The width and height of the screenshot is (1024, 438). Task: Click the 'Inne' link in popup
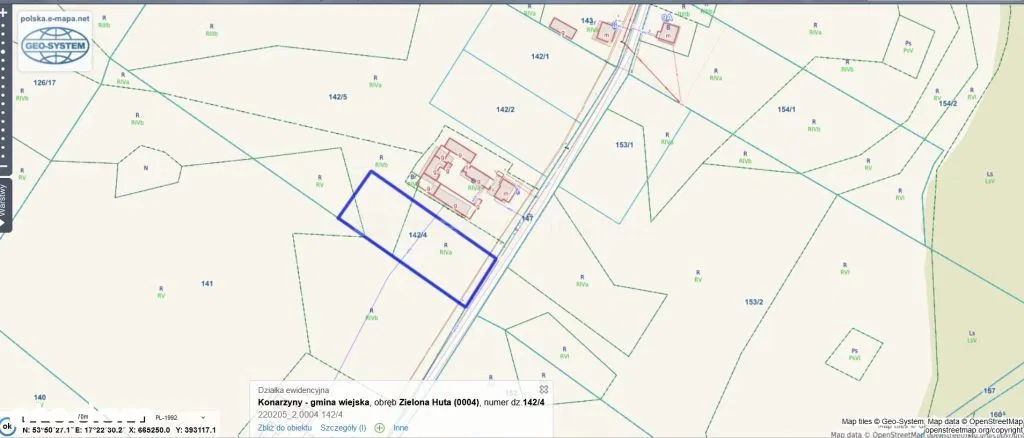point(401,428)
